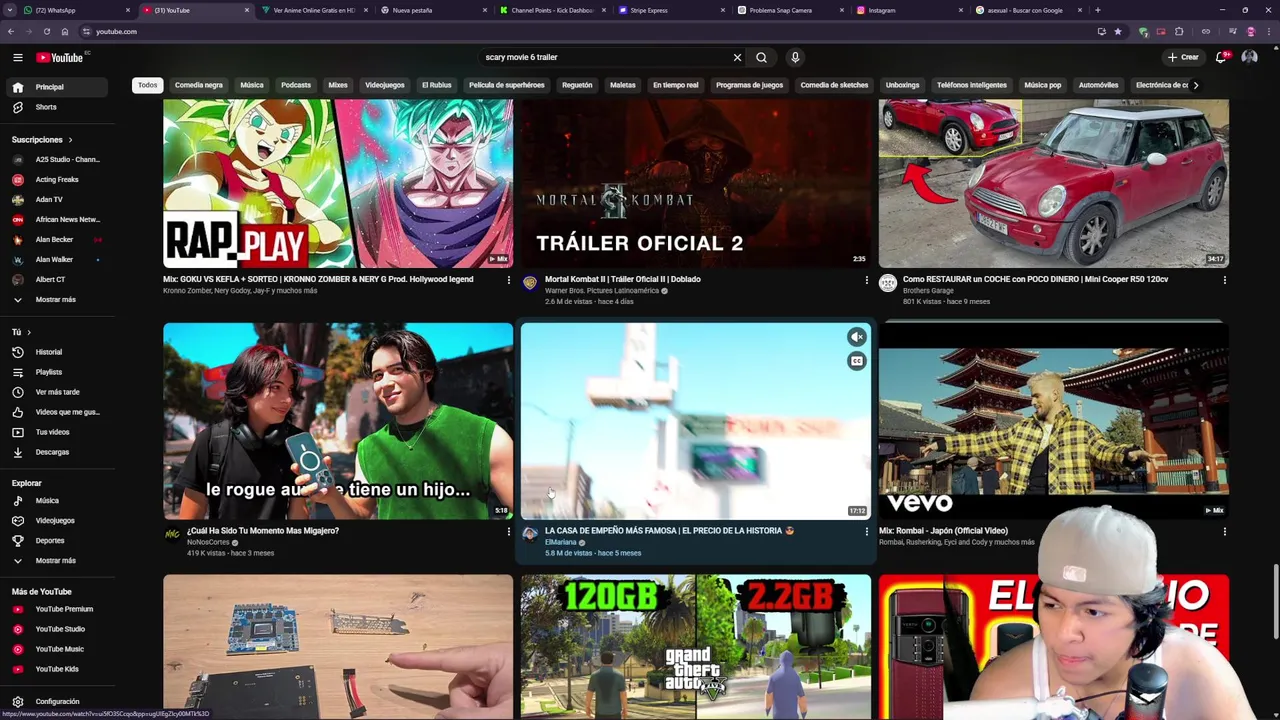Open options menu for Mini Cooper restoration video

(1224, 280)
